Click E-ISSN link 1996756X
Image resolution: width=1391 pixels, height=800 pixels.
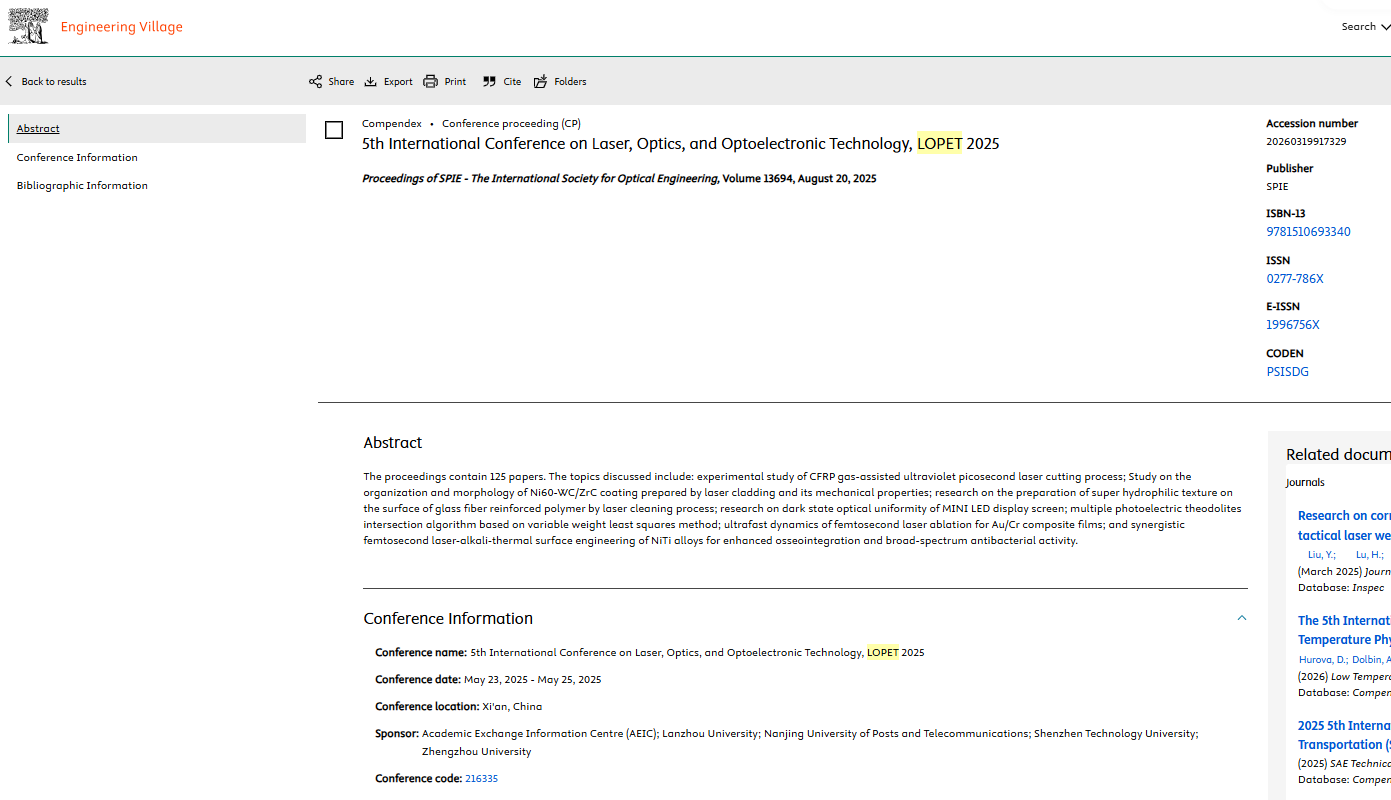(x=1293, y=325)
